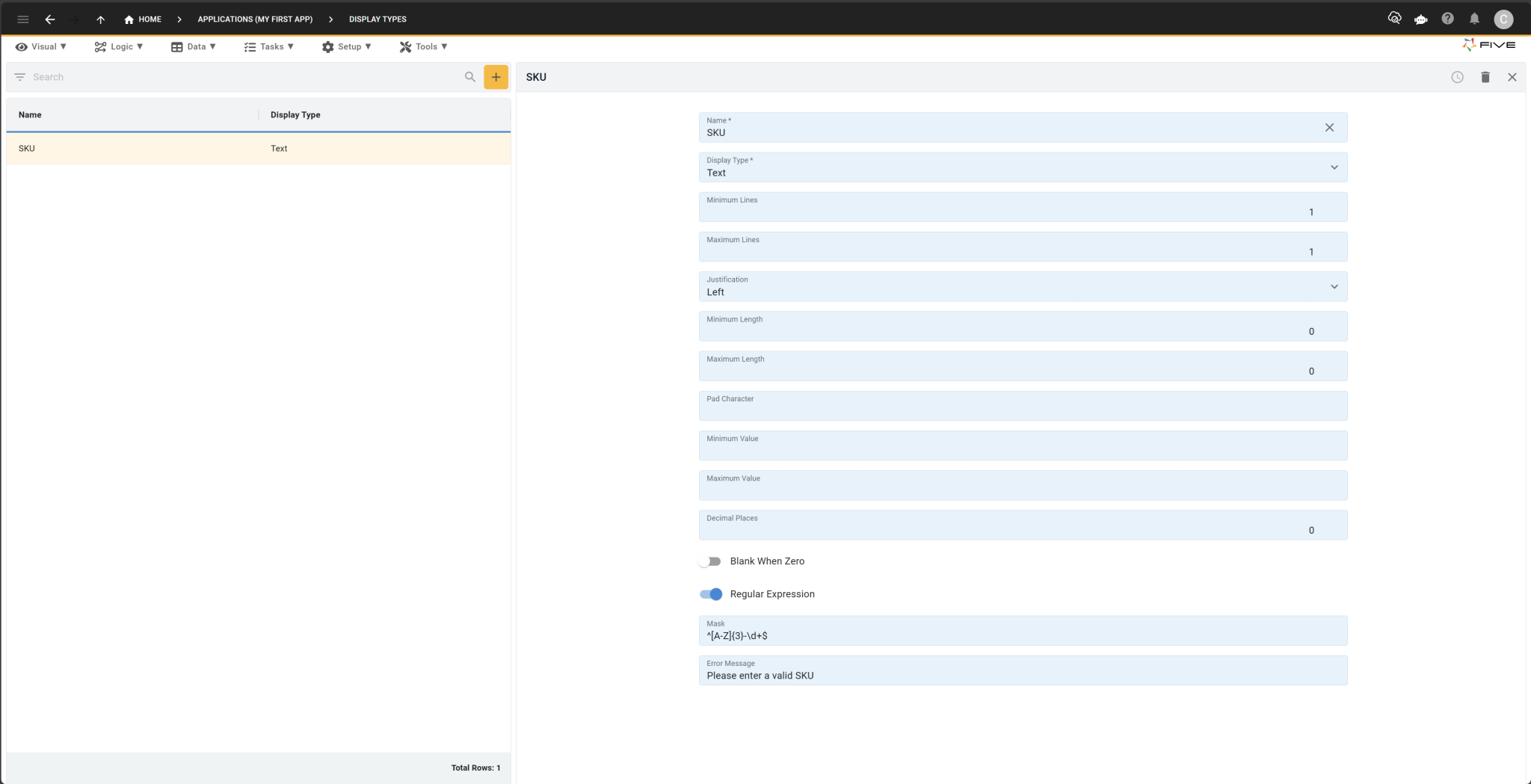Image resolution: width=1531 pixels, height=784 pixels.
Task: Open record history with the clock icon
Action: [1457, 77]
